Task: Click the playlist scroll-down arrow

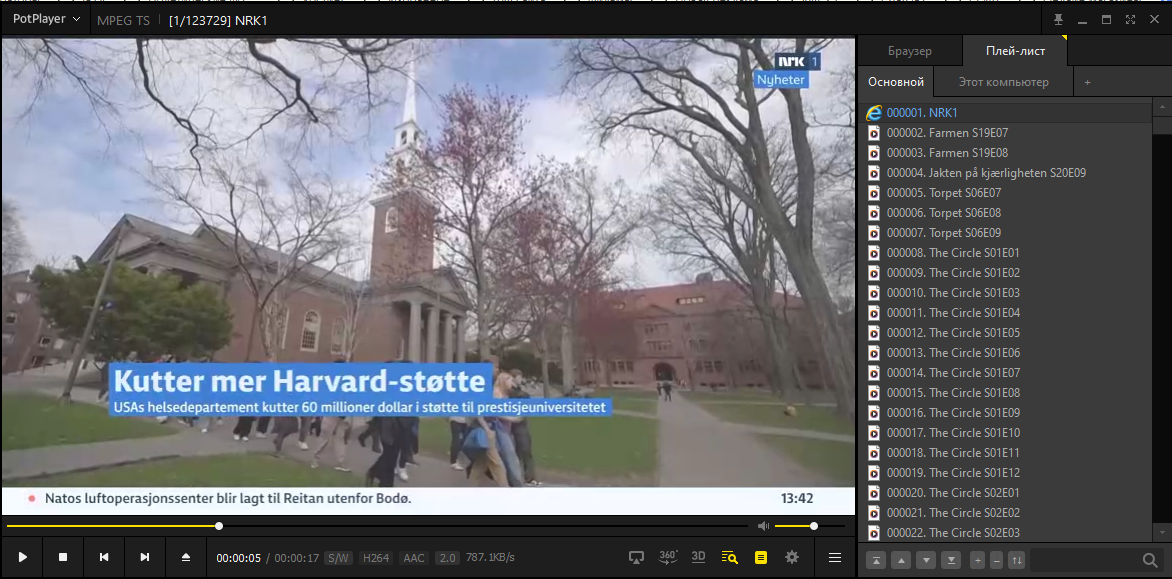Action: pos(1162,532)
